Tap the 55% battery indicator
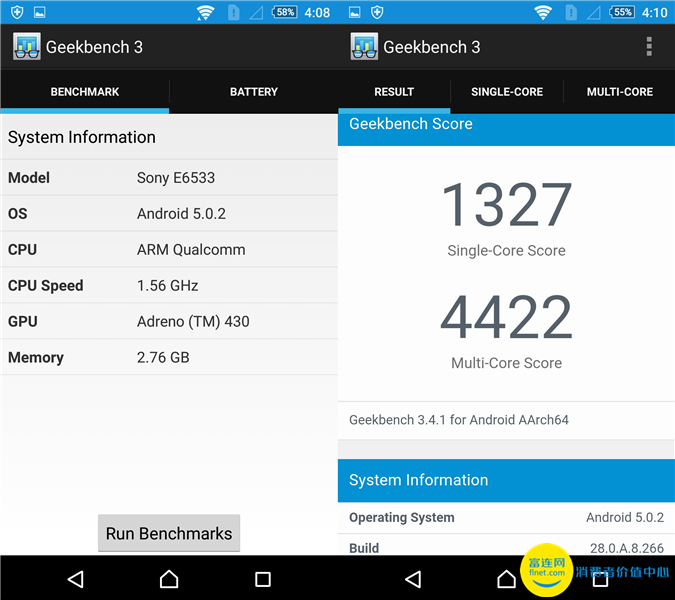Screen dimensions: 675x600 tap(622, 12)
